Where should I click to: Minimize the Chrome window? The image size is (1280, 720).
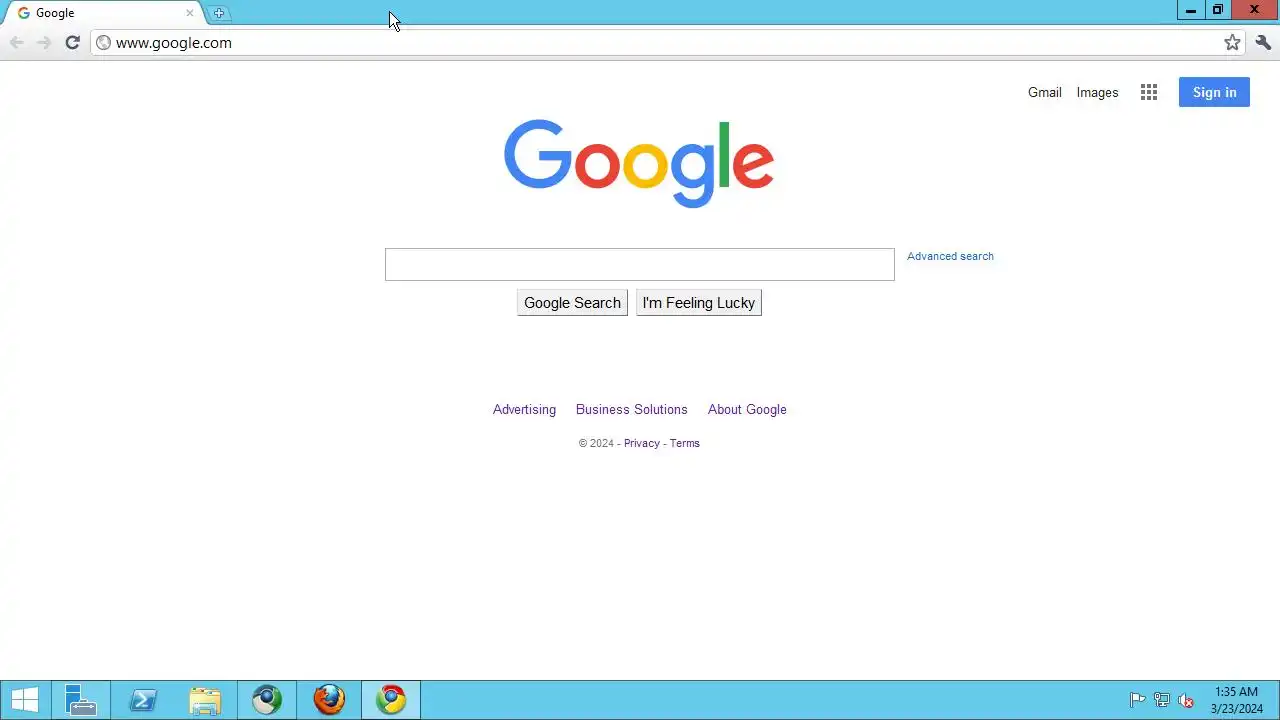coord(1191,10)
